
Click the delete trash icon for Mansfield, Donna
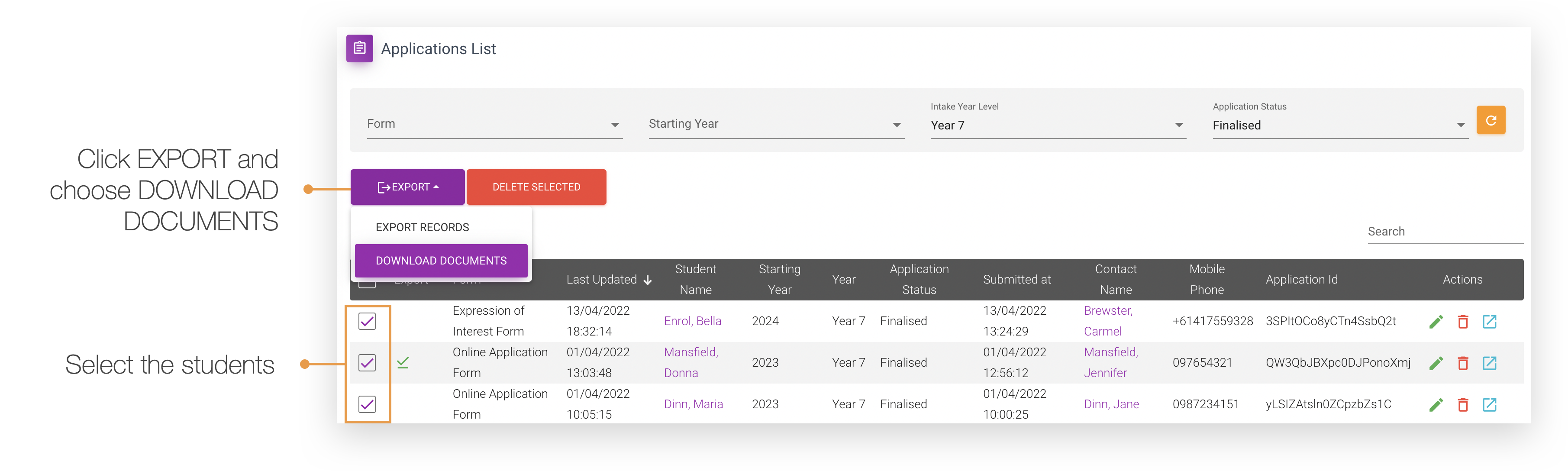pyautogui.click(x=1463, y=363)
